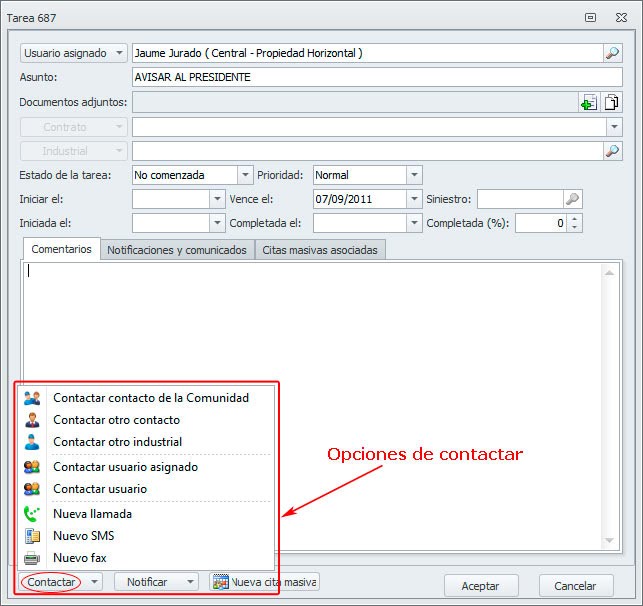Open the Iniciada el date picker arrow
This screenshot has width=643, height=606.
coord(217,223)
